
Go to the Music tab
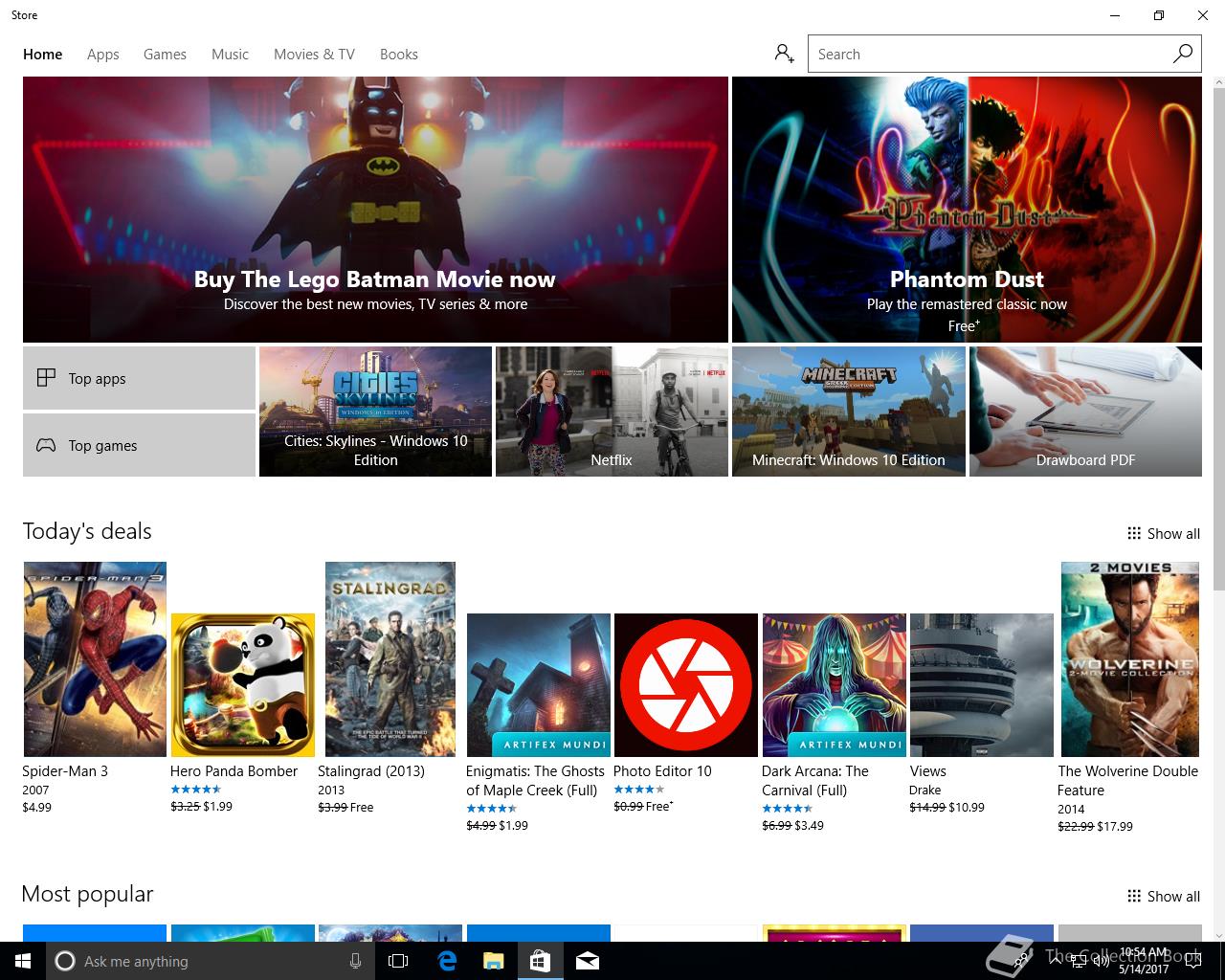tap(230, 55)
